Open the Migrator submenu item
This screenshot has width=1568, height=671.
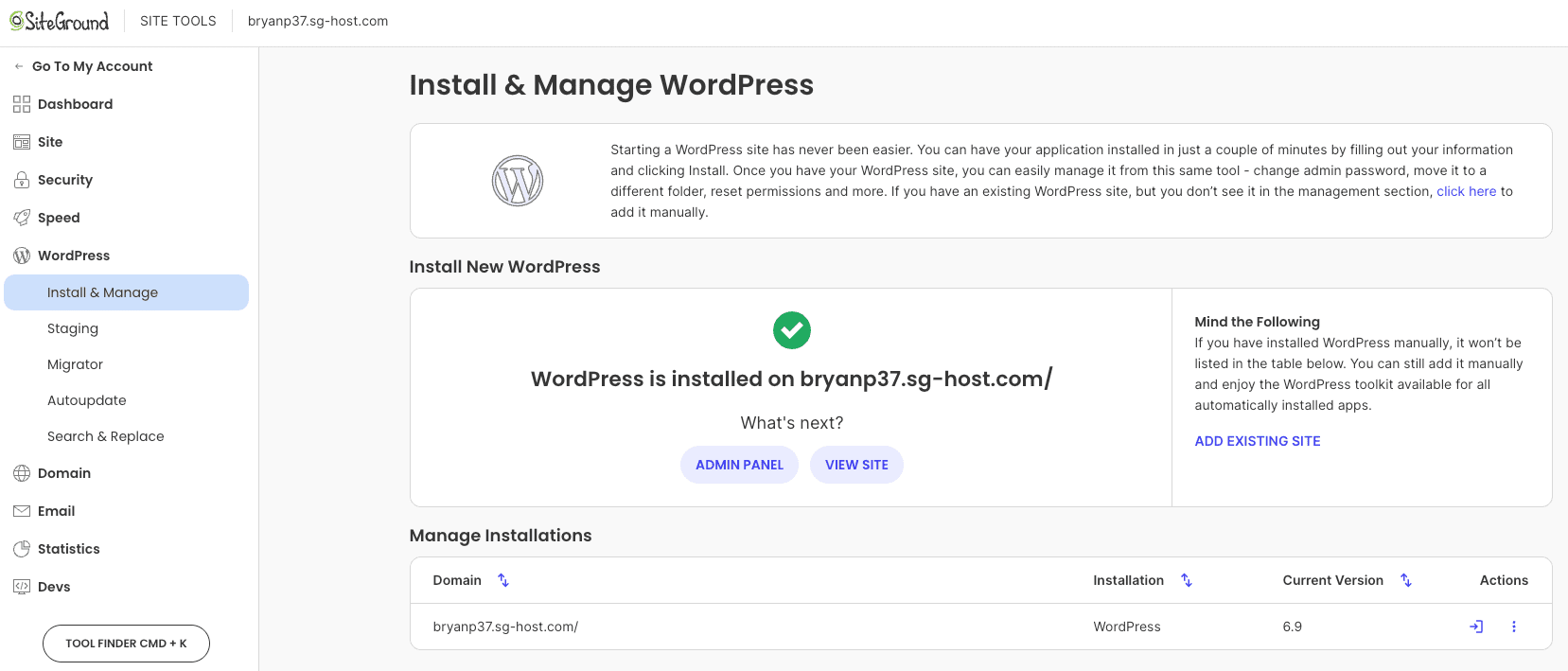(127, 364)
